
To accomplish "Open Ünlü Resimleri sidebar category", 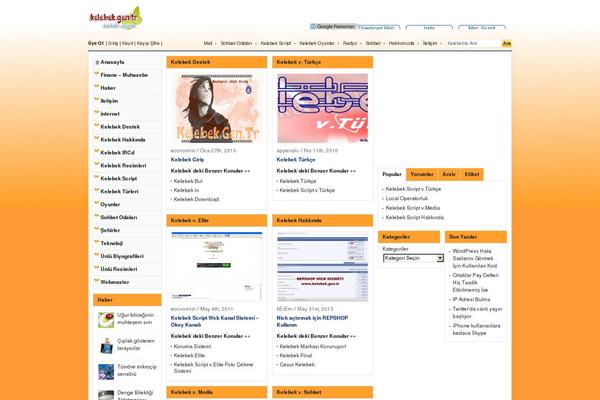I will point(119,269).
